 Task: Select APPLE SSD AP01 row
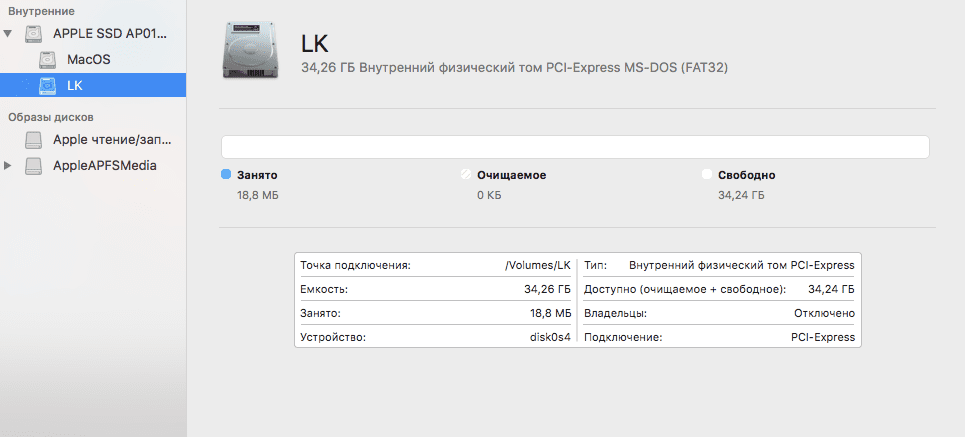tap(93, 34)
